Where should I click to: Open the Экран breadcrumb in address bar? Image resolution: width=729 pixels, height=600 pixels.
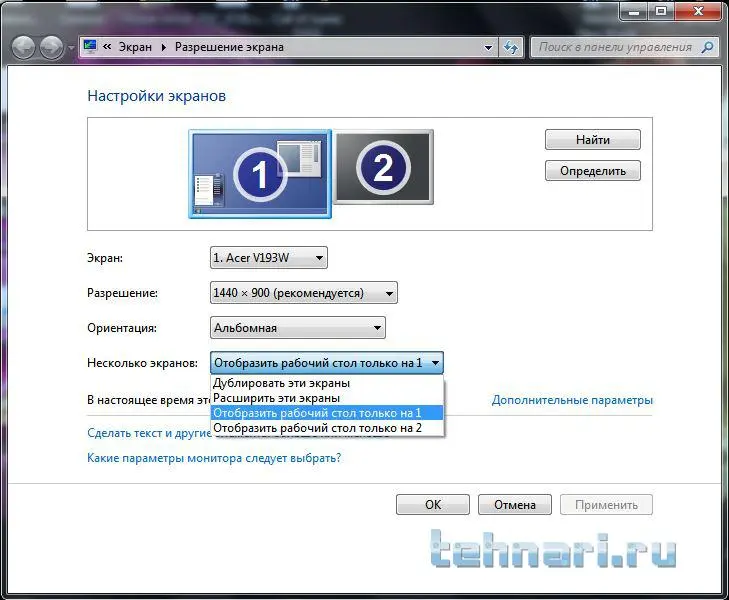(135, 47)
